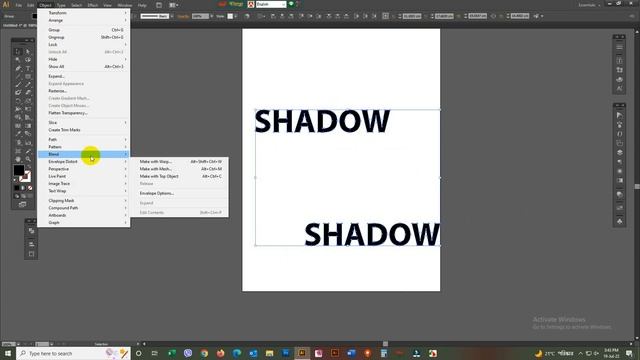
Task: Open the Effect menu
Action: pos(93,5)
